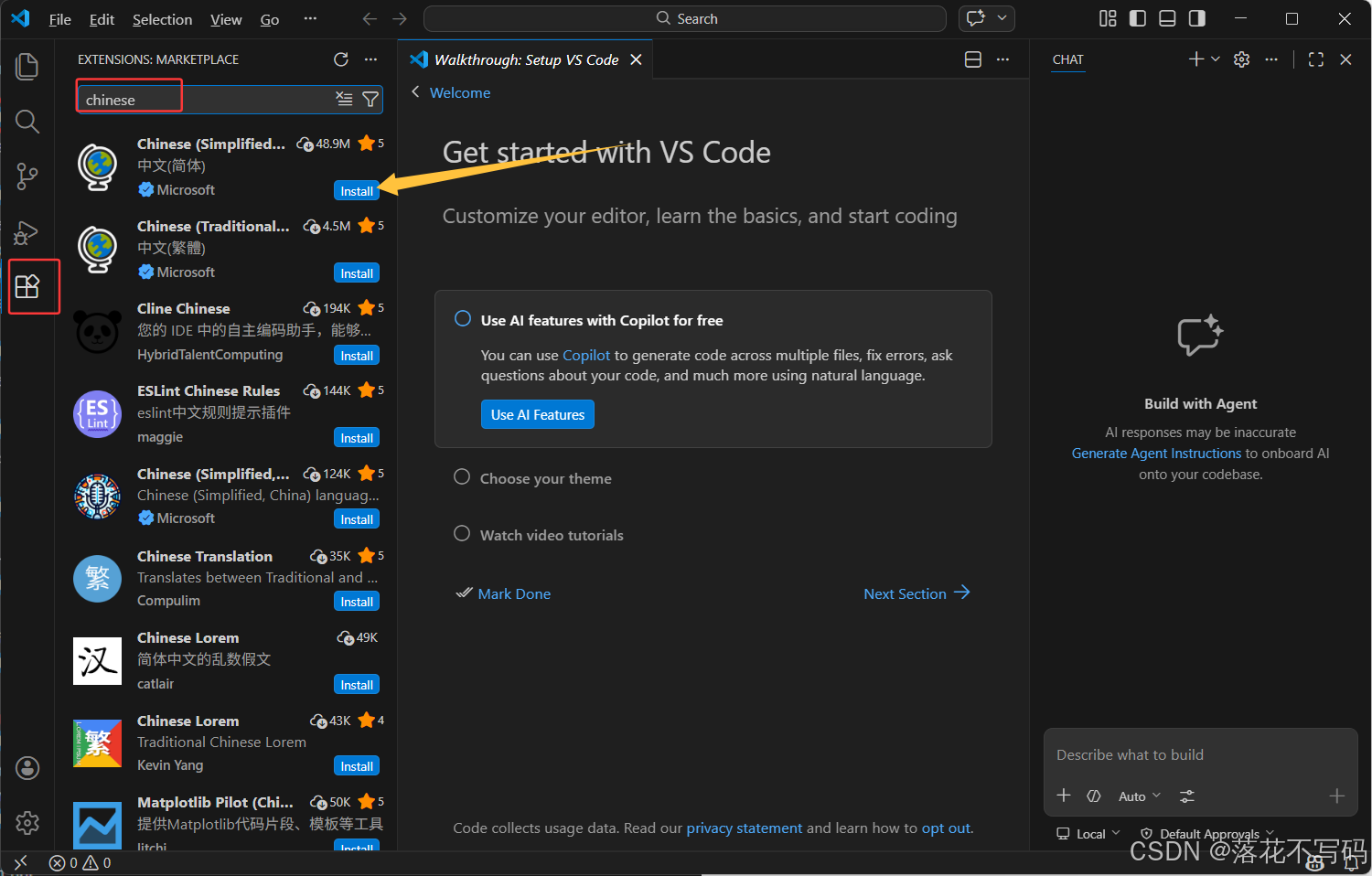The image size is (1372, 876).
Task: Open the Go menu
Action: (x=270, y=19)
